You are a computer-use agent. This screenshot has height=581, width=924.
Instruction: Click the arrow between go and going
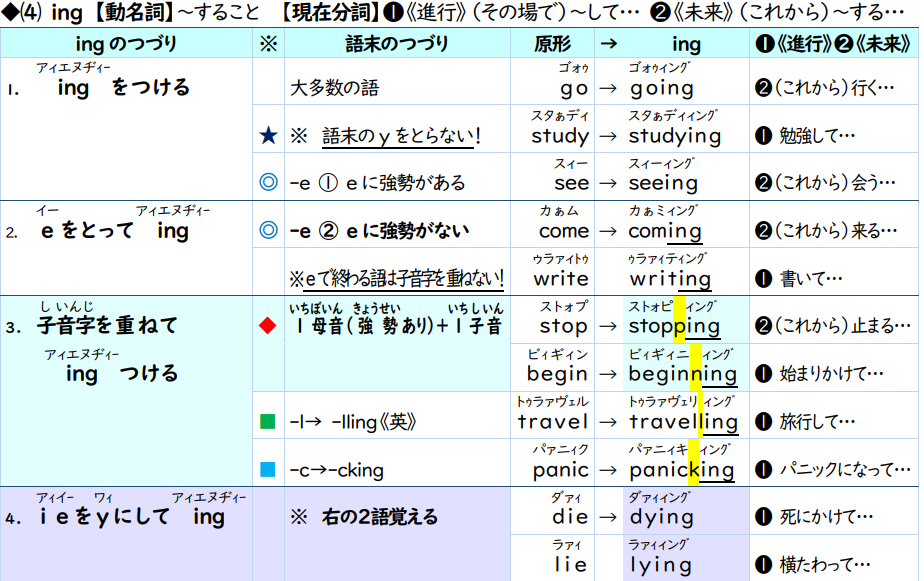(x=607, y=89)
